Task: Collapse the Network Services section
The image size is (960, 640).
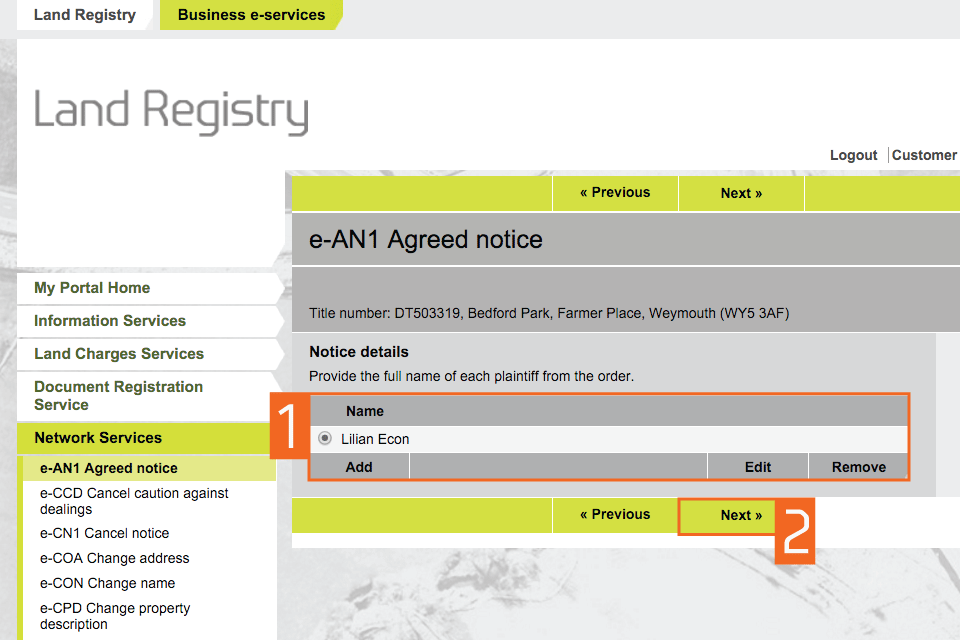Action: click(98, 438)
